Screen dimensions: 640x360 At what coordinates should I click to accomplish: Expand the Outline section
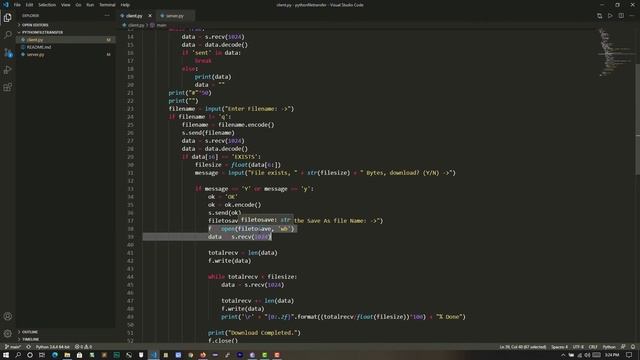point(65,332)
